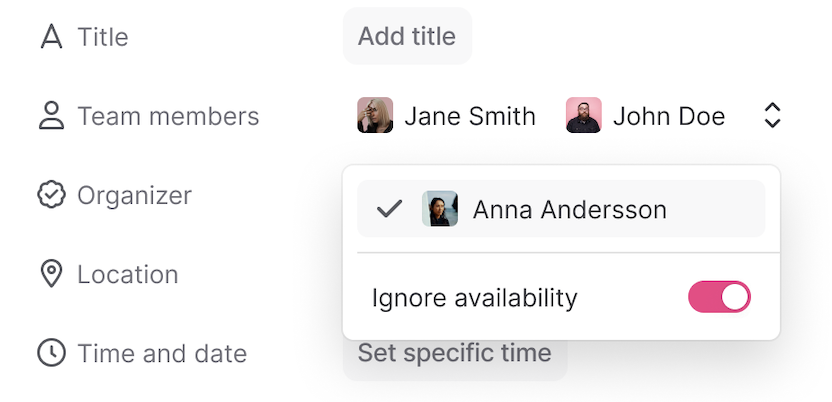The height and width of the screenshot is (402, 832).
Task: Click Anna Andersson's avatar photo
Action: (x=440, y=209)
